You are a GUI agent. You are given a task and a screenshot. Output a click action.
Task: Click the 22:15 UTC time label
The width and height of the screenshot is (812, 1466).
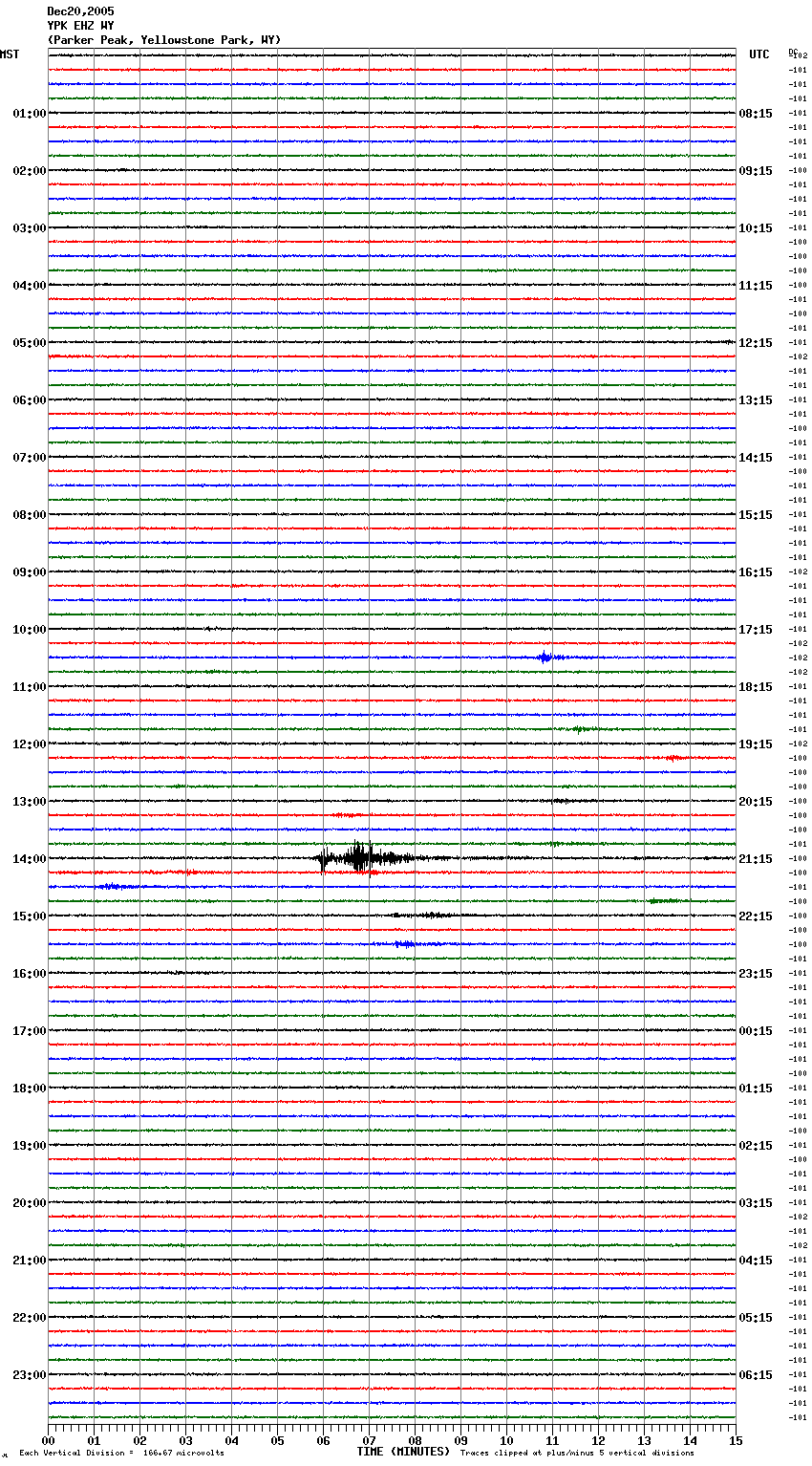(756, 916)
